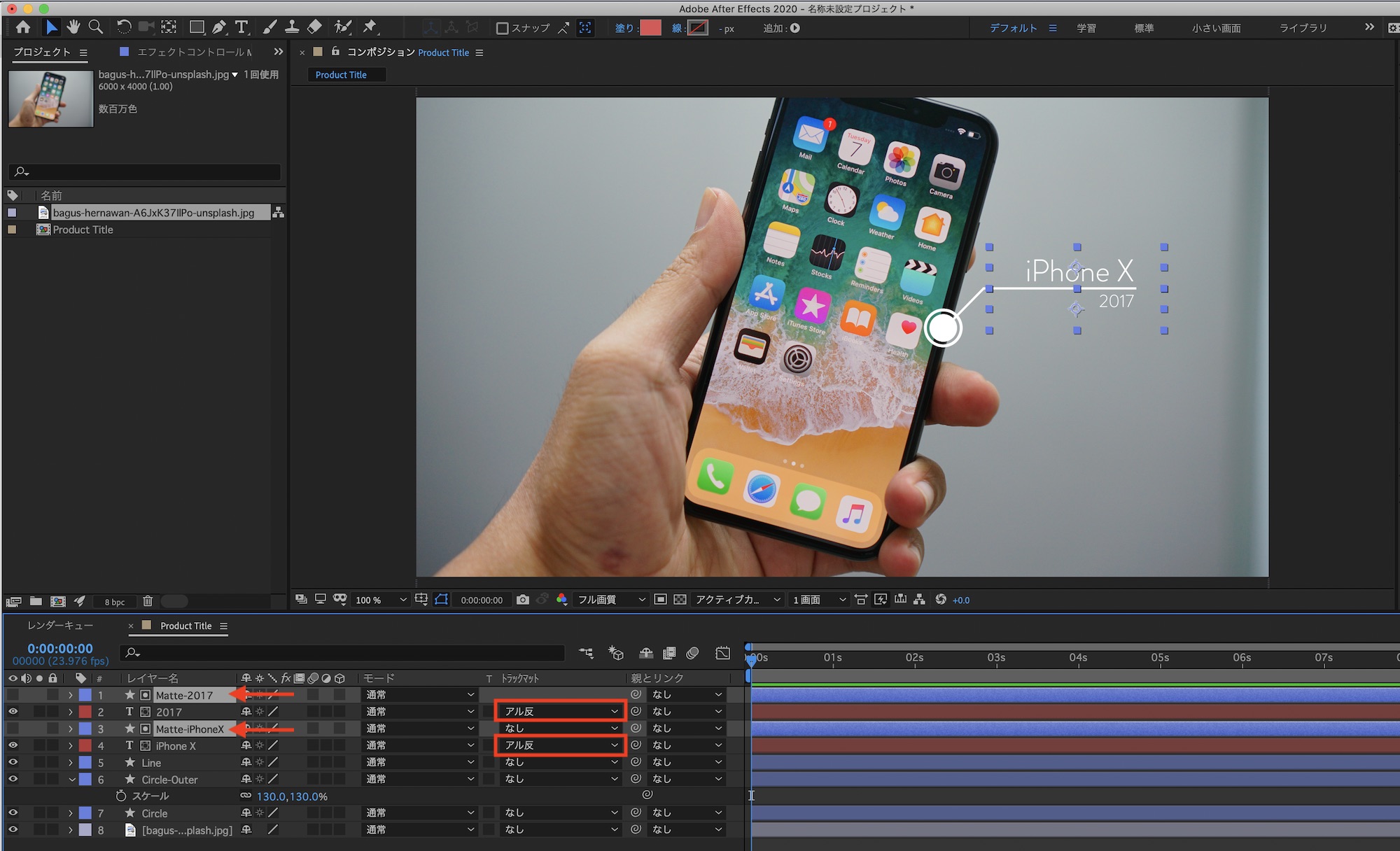Select the Zoom magnifier tool
This screenshot has height=851, width=1400.
click(96, 27)
